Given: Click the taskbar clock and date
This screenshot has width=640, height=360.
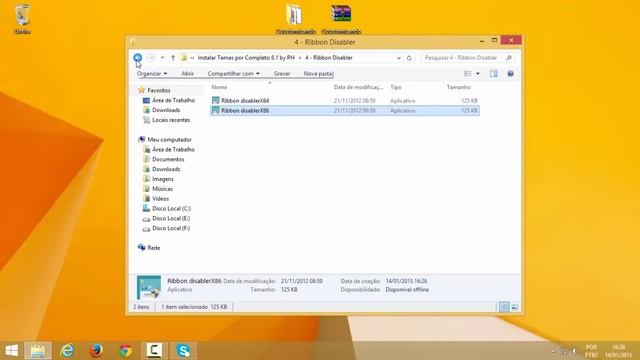Looking at the screenshot, I should (619, 351).
